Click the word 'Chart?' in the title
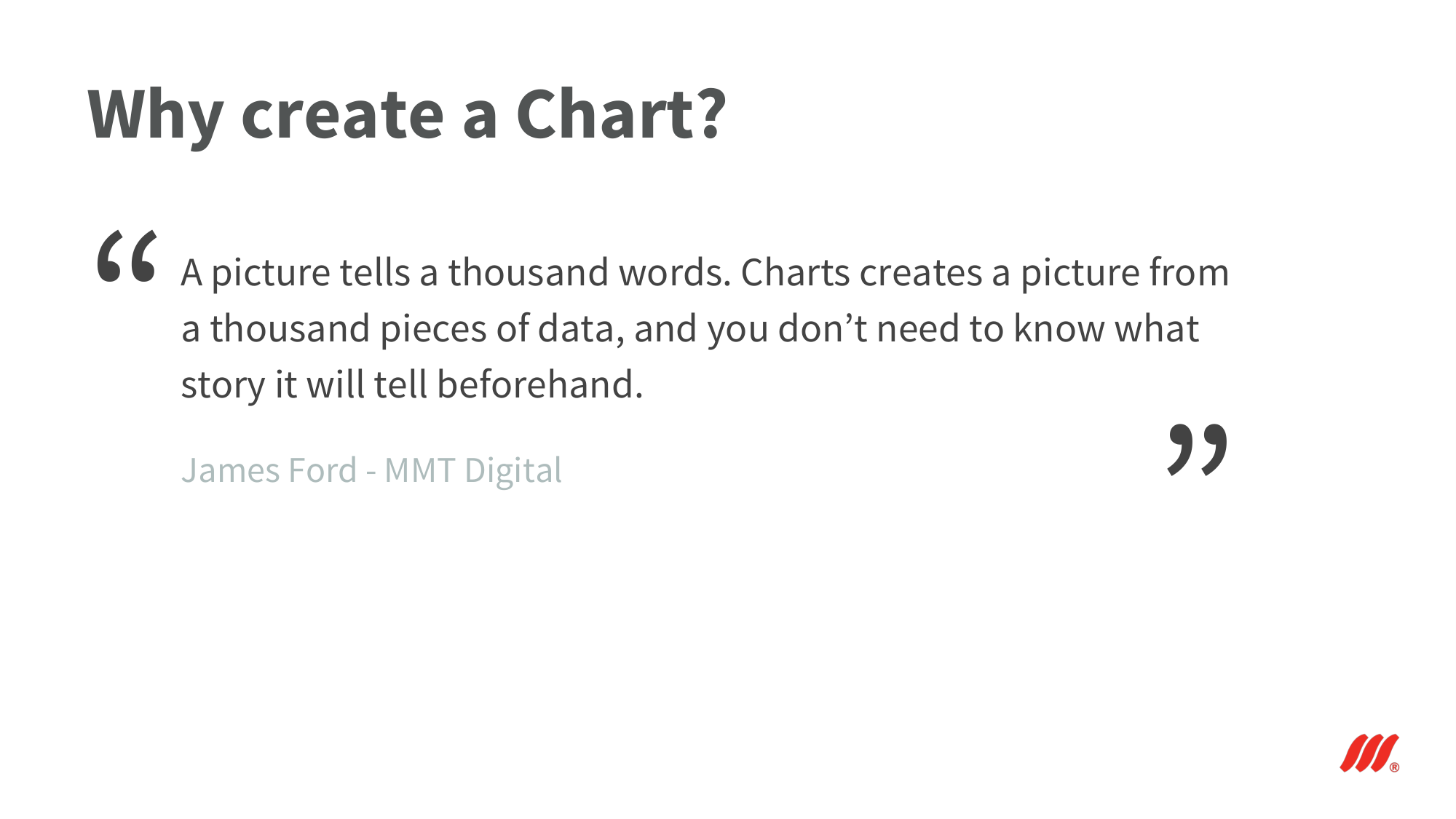The width and height of the screenshot is (1456, 819). click(621, 114)
